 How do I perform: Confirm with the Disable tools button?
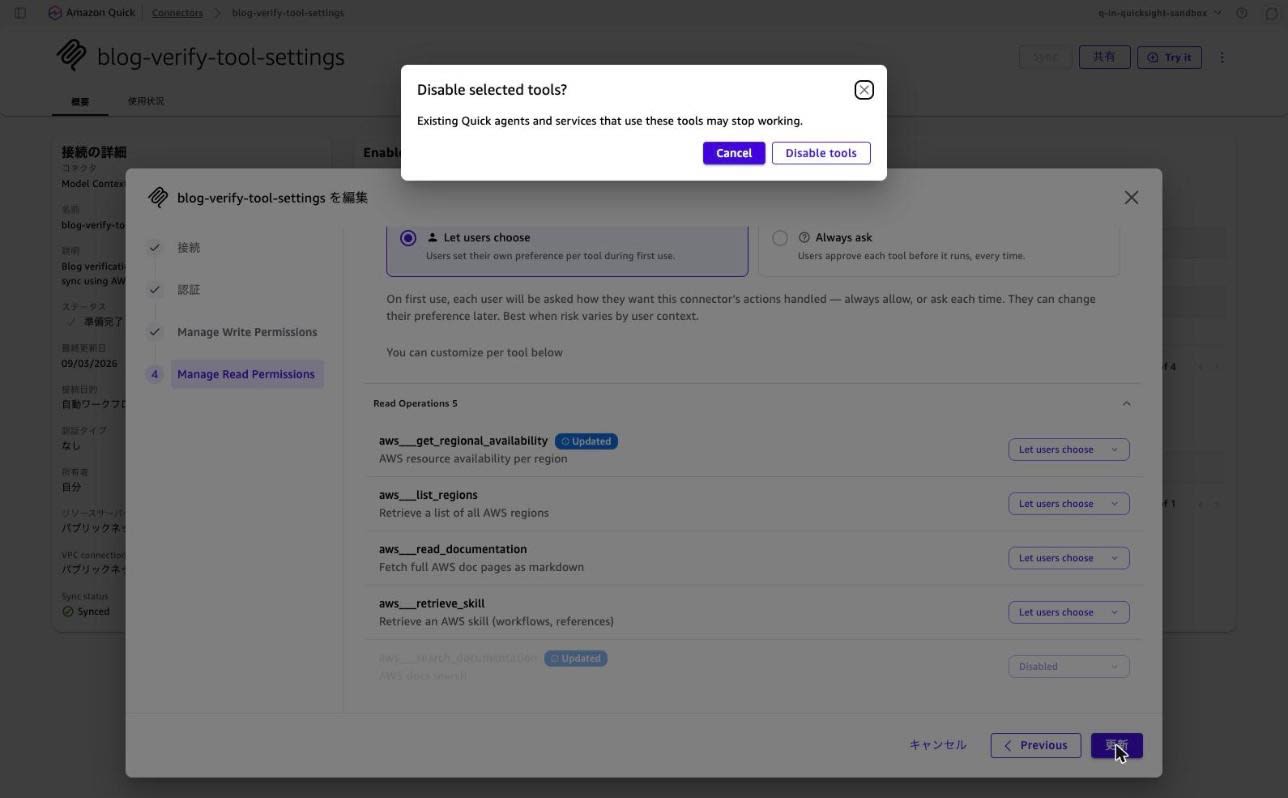(821, 153)
